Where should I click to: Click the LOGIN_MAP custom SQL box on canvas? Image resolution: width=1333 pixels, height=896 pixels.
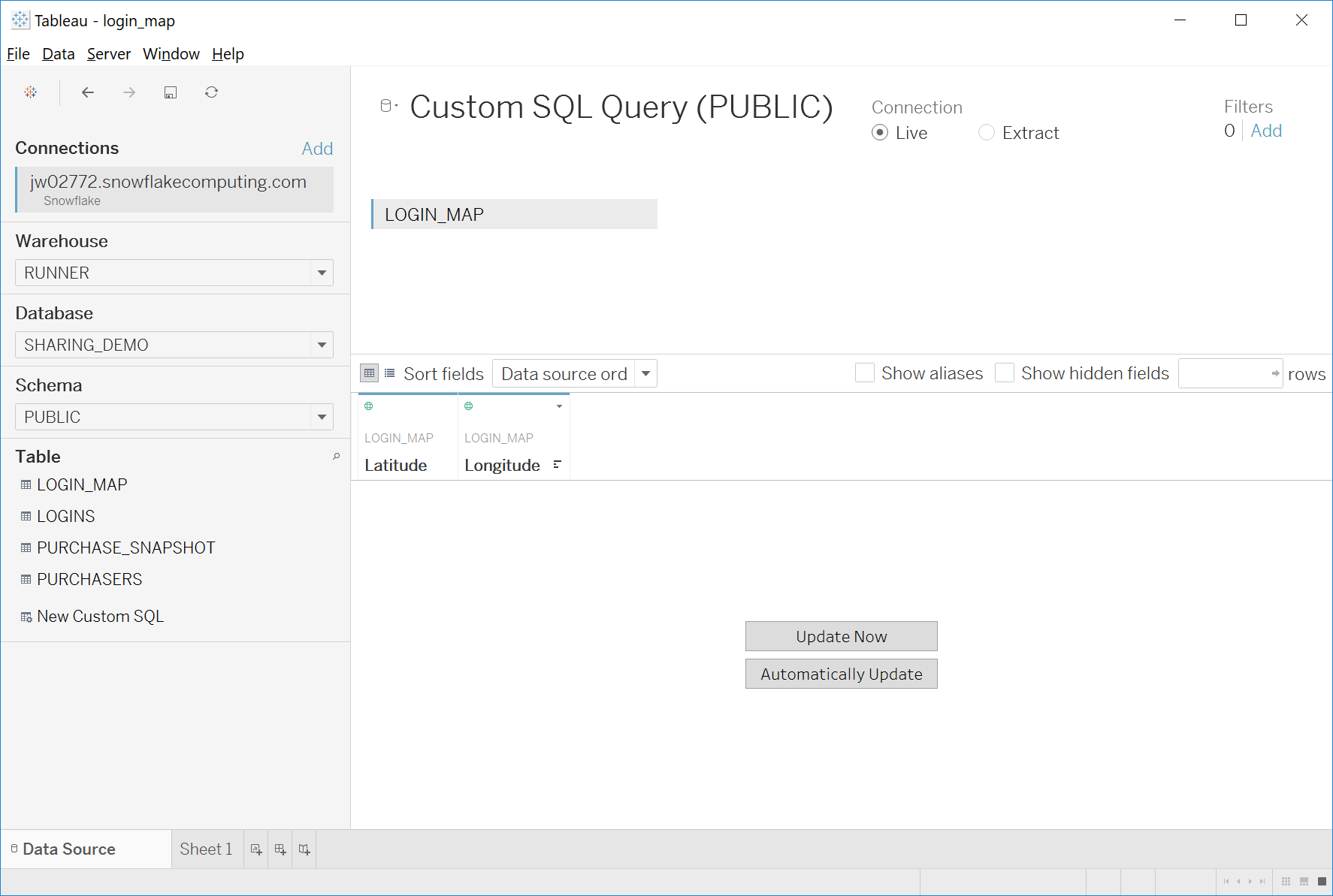(x=514, y=214)
